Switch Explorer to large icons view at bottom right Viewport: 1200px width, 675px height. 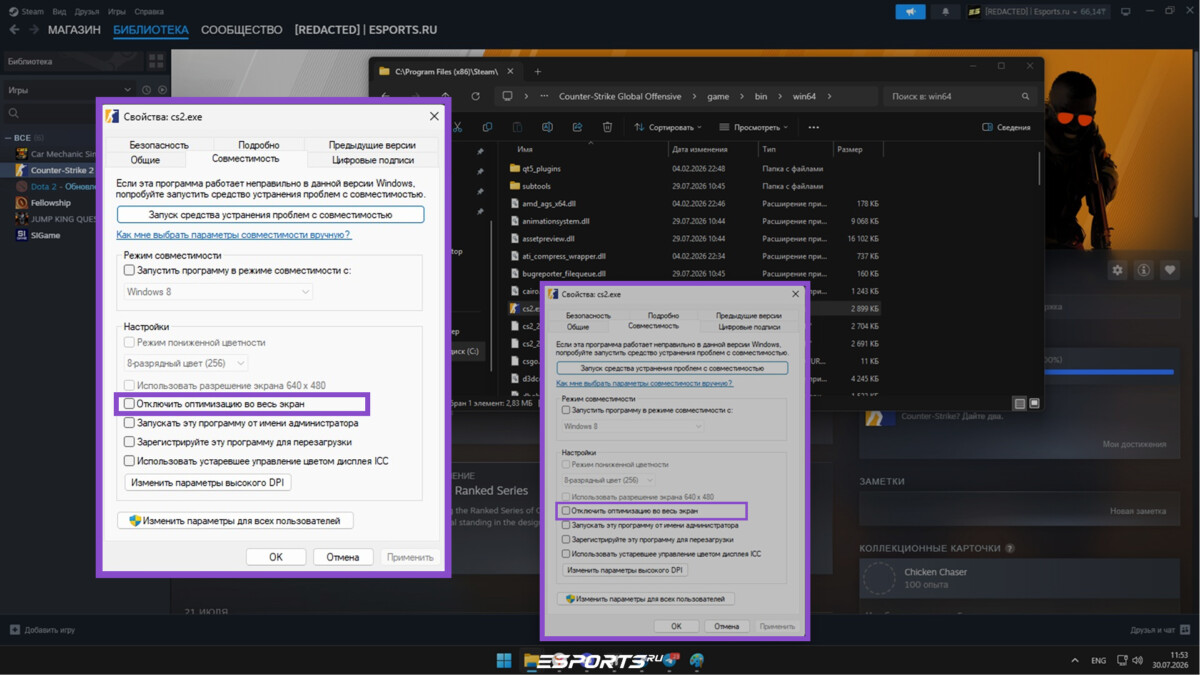[x=1034, y=403]
